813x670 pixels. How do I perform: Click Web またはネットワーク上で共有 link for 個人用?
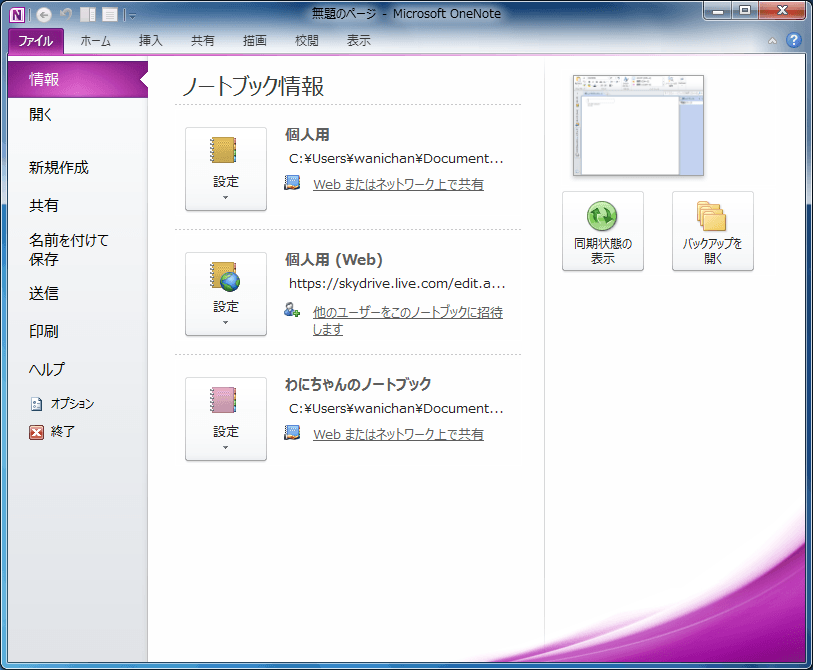(398, 184)
